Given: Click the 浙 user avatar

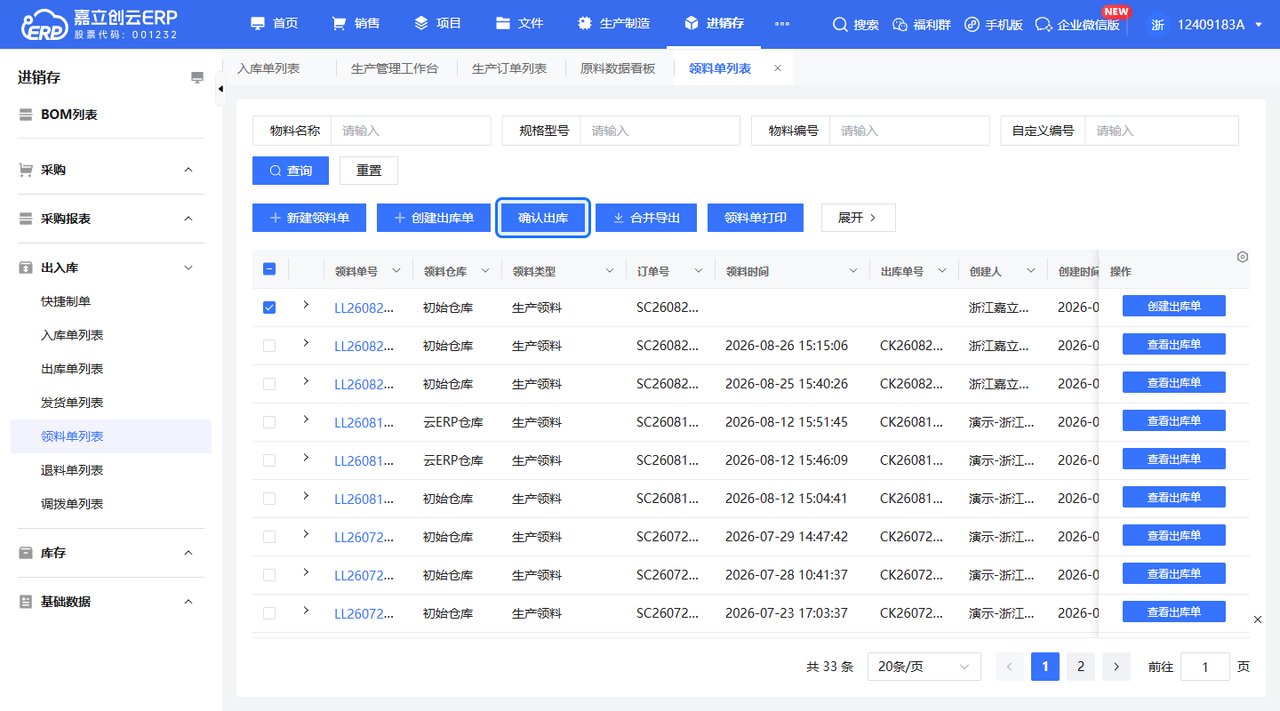Looking at the screenshot, I should [x=1158, y=24].
